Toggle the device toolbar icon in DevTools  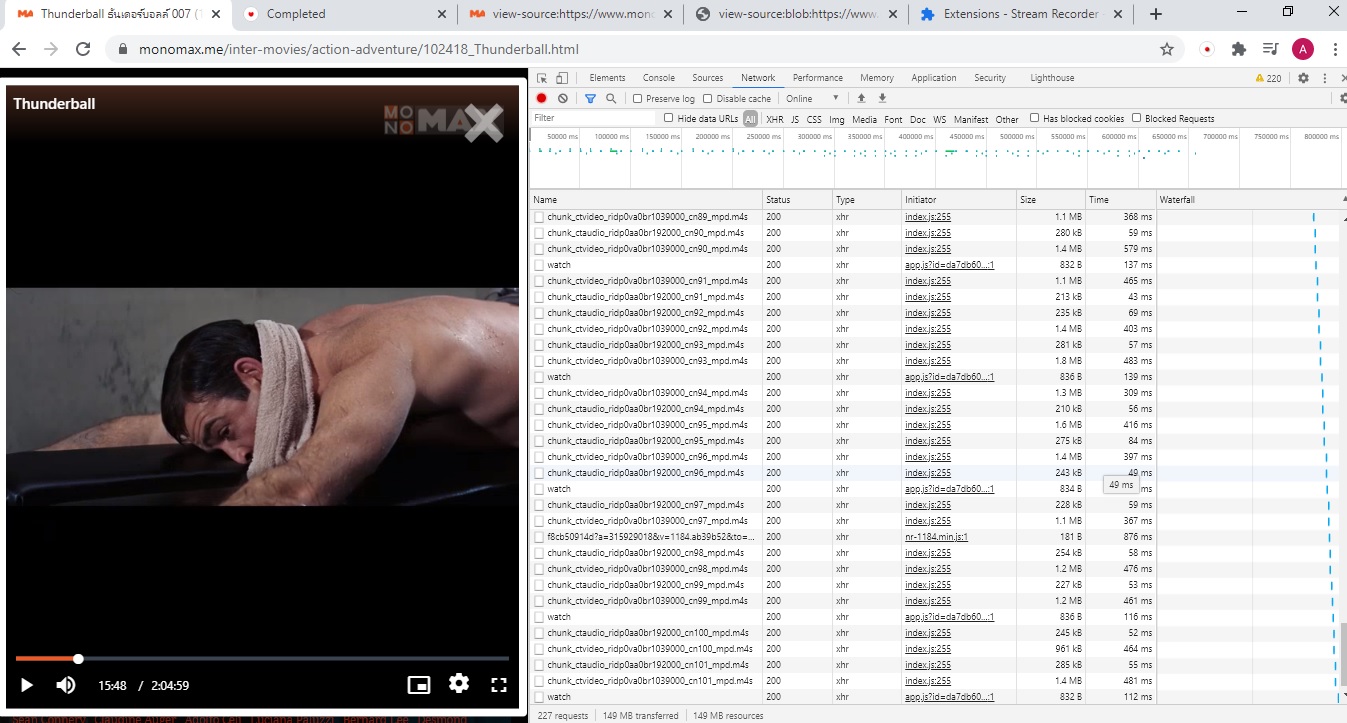pos(562,78)
